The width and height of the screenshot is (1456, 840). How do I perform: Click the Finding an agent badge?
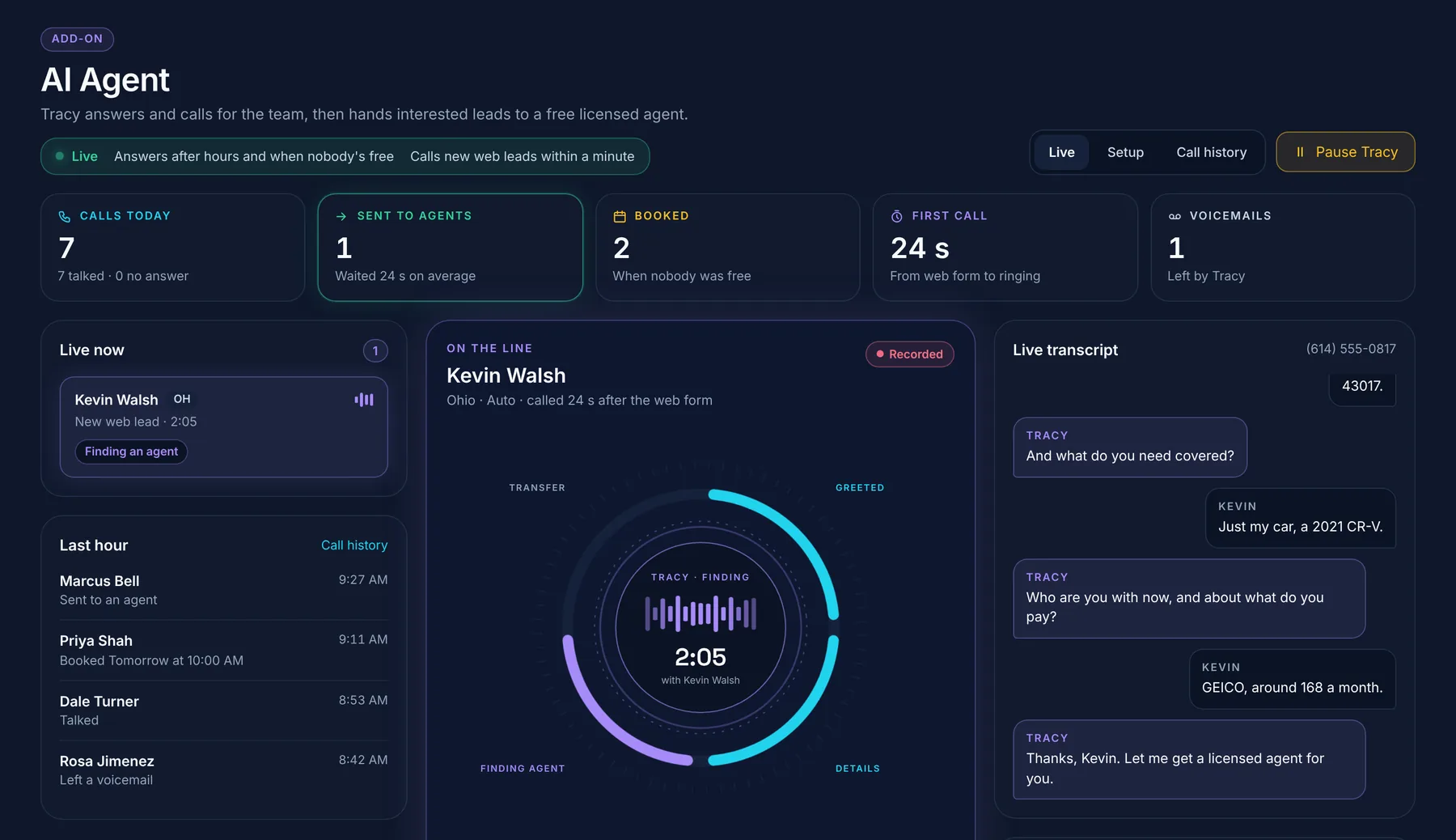point(131,452)
